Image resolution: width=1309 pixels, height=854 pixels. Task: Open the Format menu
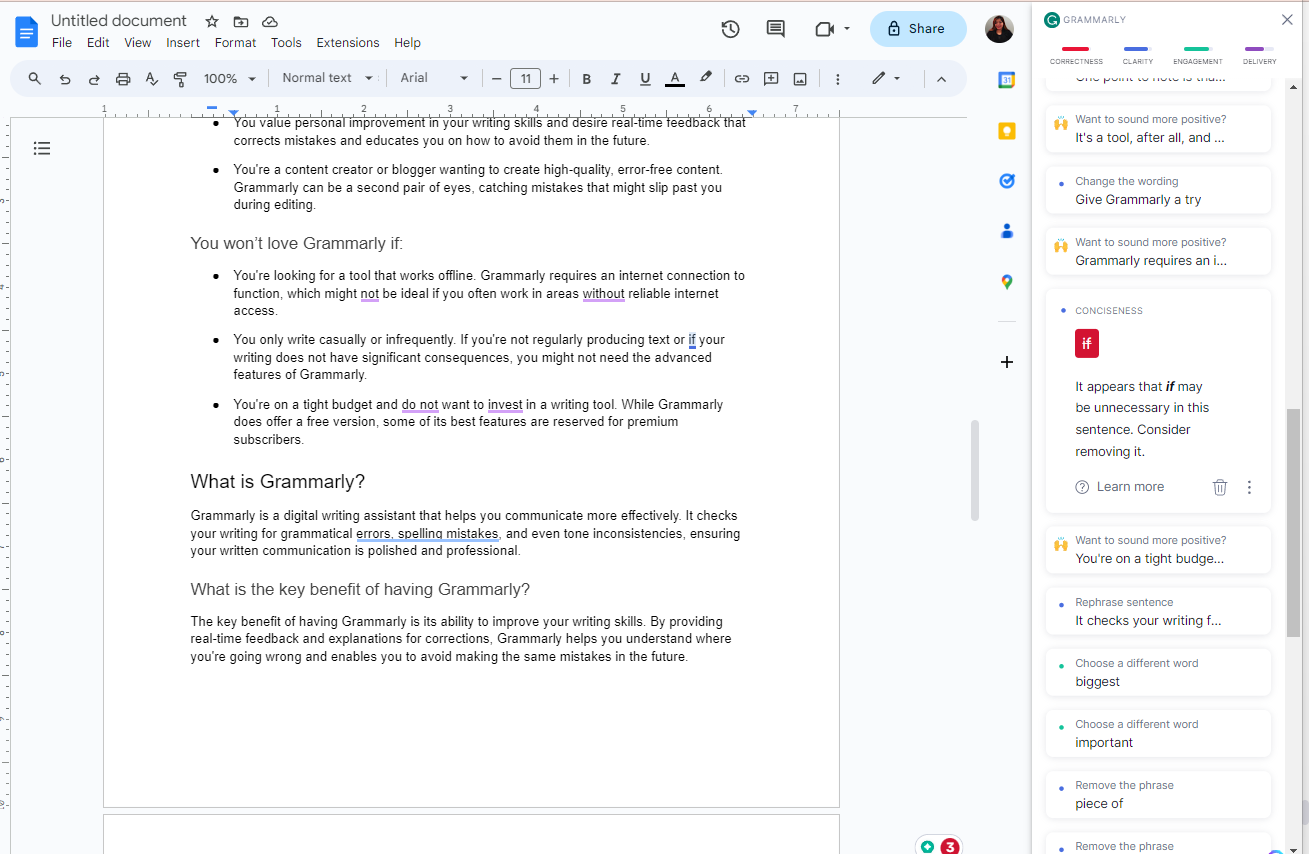point(236,43)
